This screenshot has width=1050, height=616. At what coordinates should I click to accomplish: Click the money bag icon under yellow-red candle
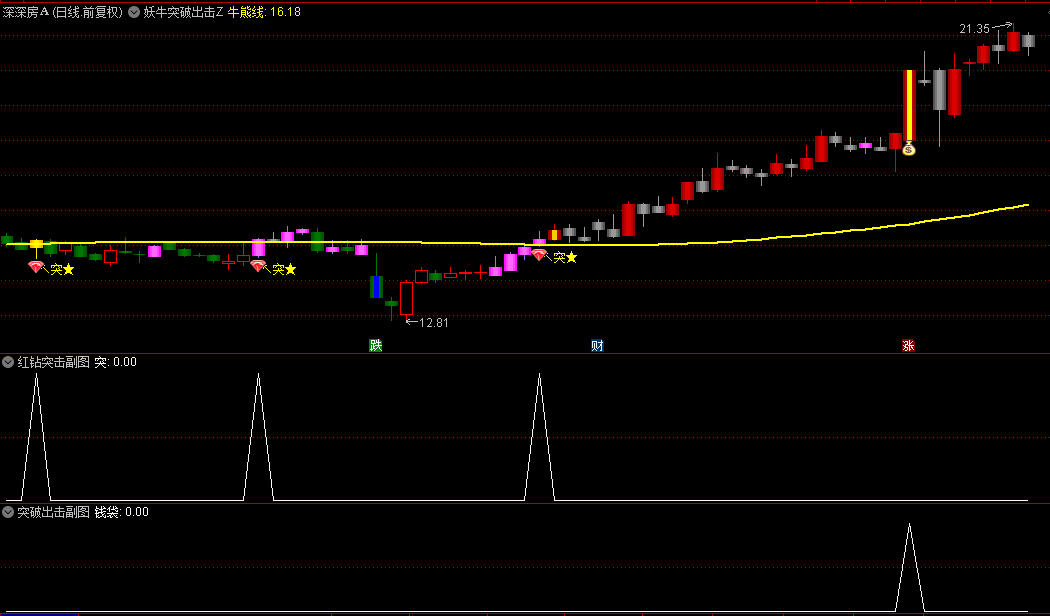coord(909,149)
